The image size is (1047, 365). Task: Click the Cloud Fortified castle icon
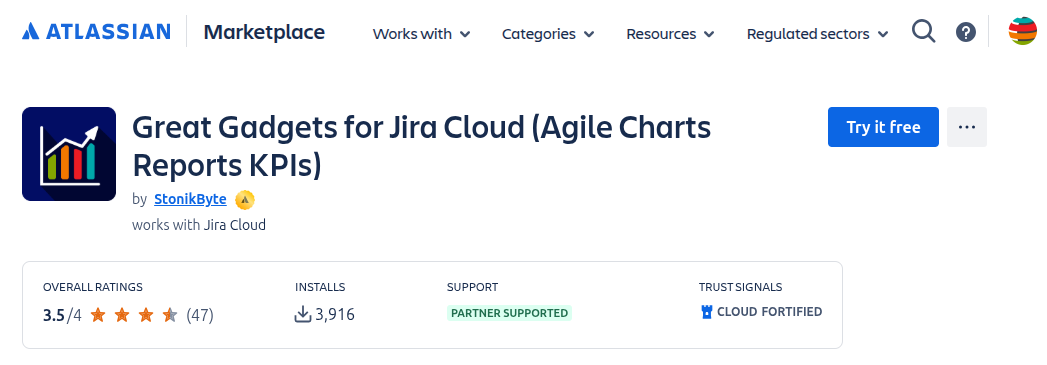707,312
